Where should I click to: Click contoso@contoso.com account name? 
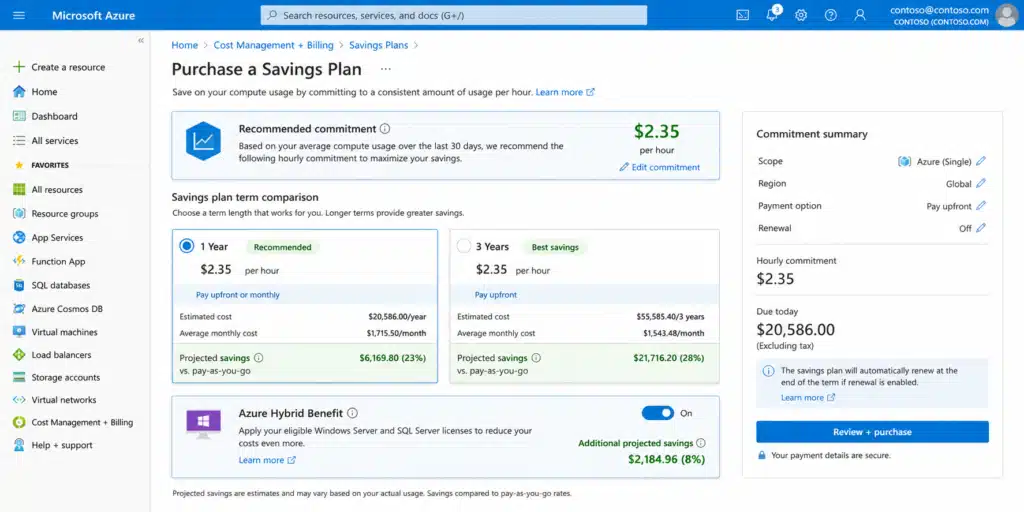click(939, 10)
